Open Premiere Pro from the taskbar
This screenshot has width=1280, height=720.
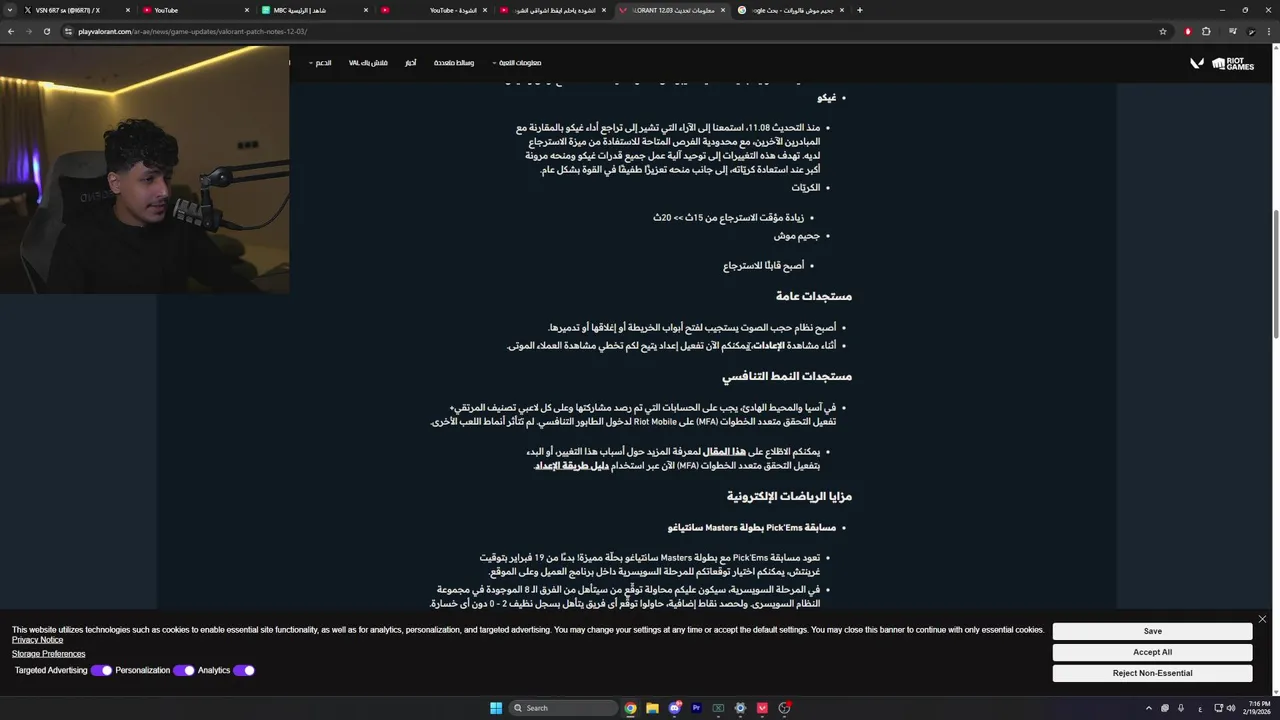[696, 708]
